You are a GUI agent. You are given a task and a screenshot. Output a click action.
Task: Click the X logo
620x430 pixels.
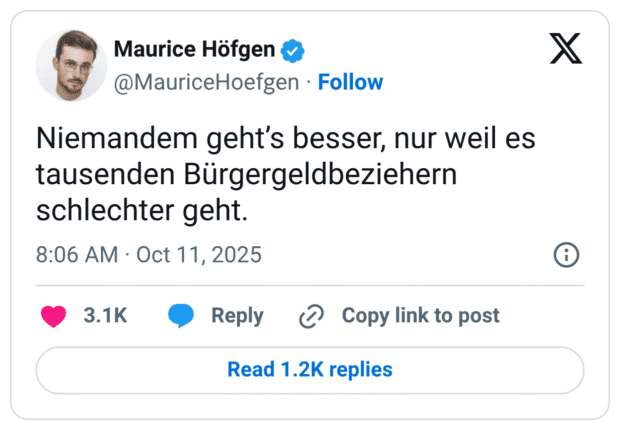pyautogui.click(x=566, y=48)
